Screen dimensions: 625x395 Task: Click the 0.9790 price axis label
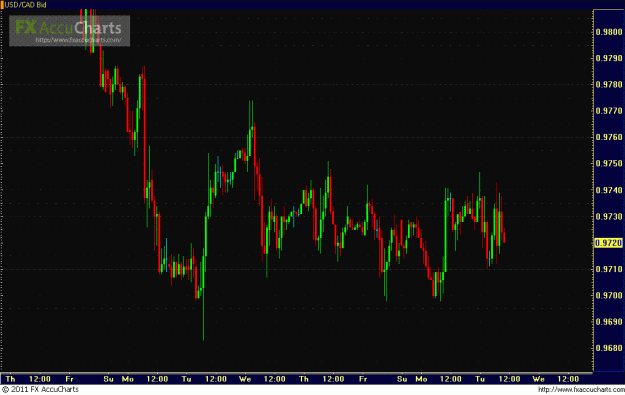click(x=609, y=58)
